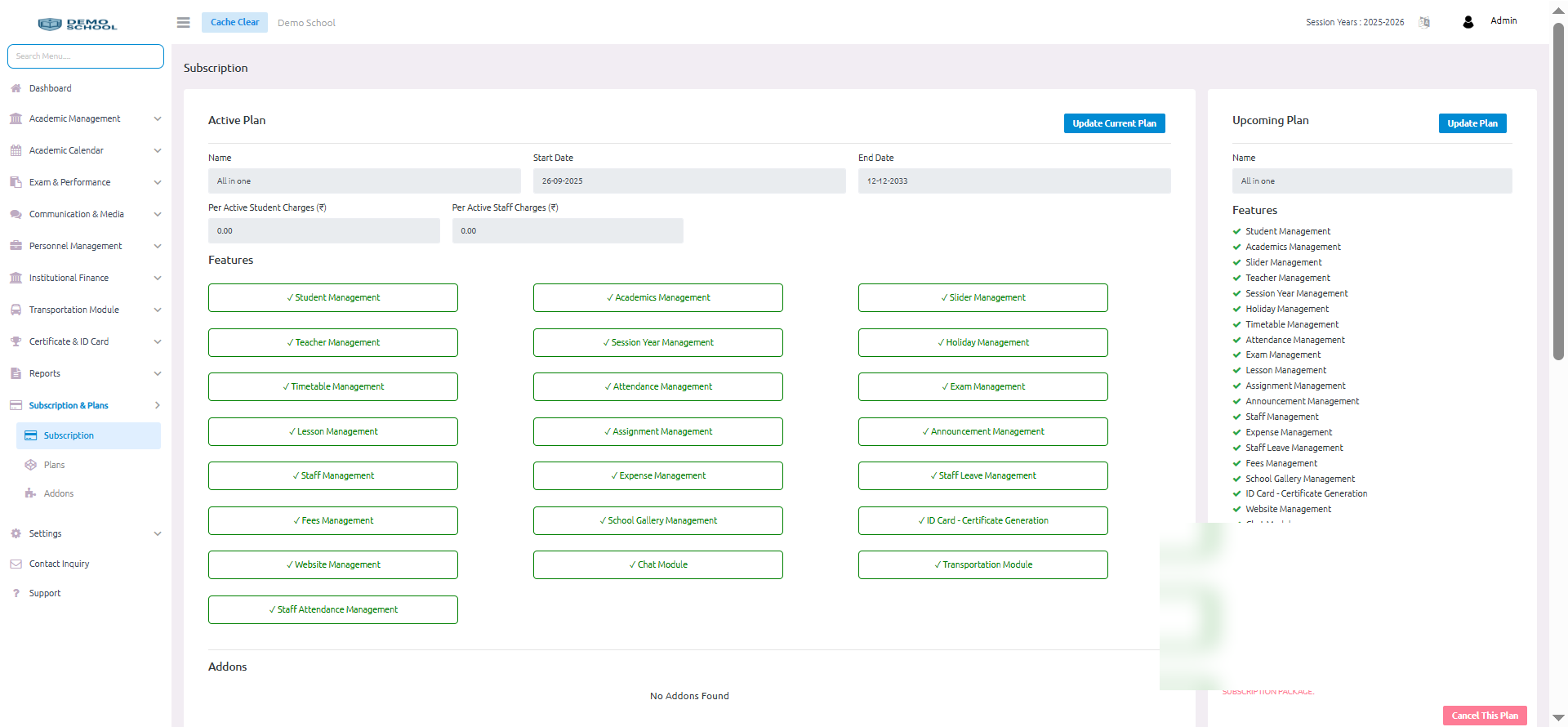Click the Student Management feature box

333,297
